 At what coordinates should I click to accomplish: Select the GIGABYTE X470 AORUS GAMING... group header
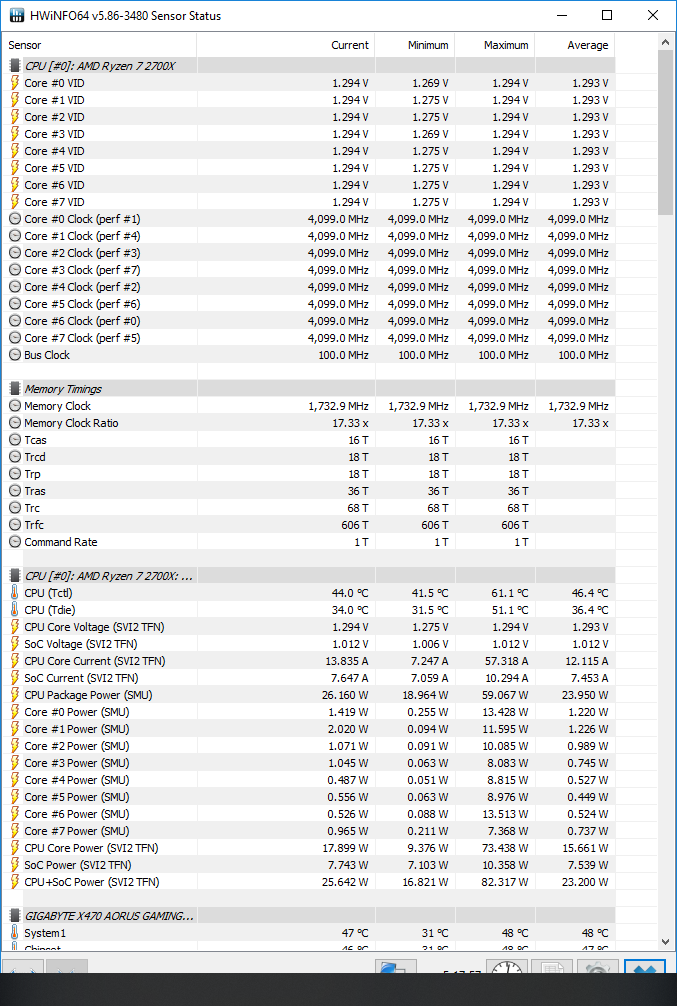(x=109, y=916)
